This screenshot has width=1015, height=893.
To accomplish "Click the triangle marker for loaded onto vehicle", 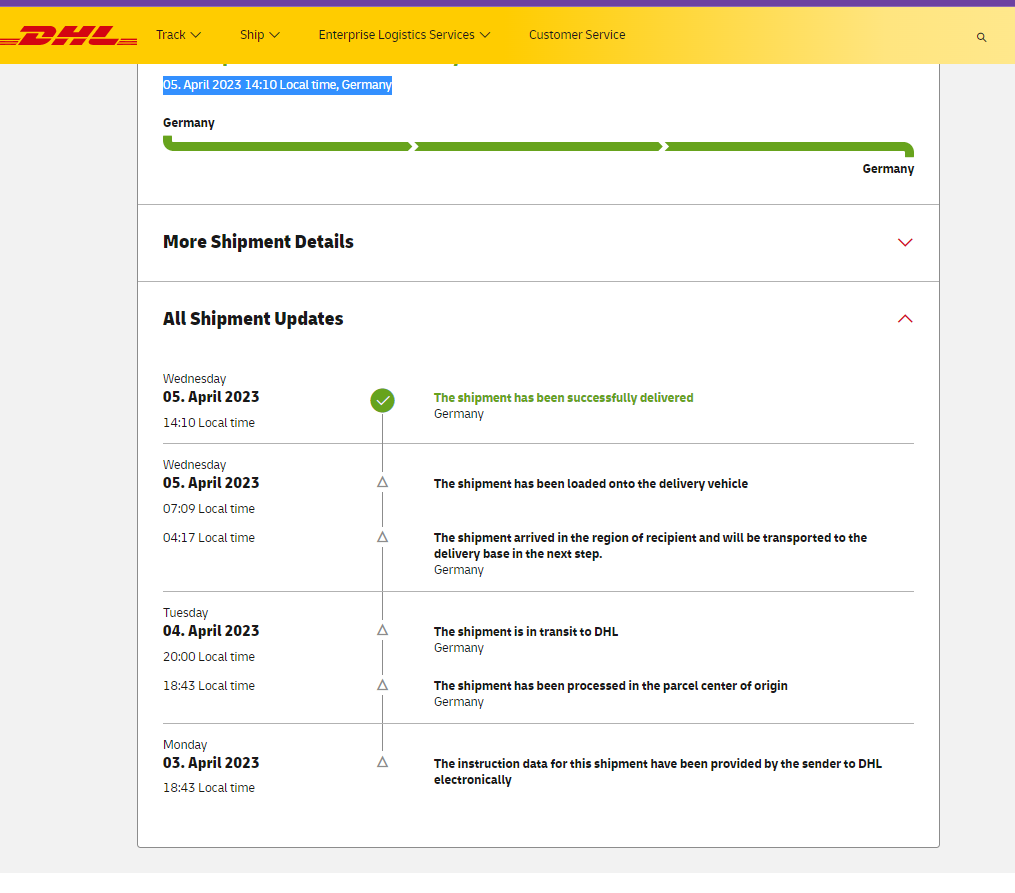I will [x=382, y=482].
